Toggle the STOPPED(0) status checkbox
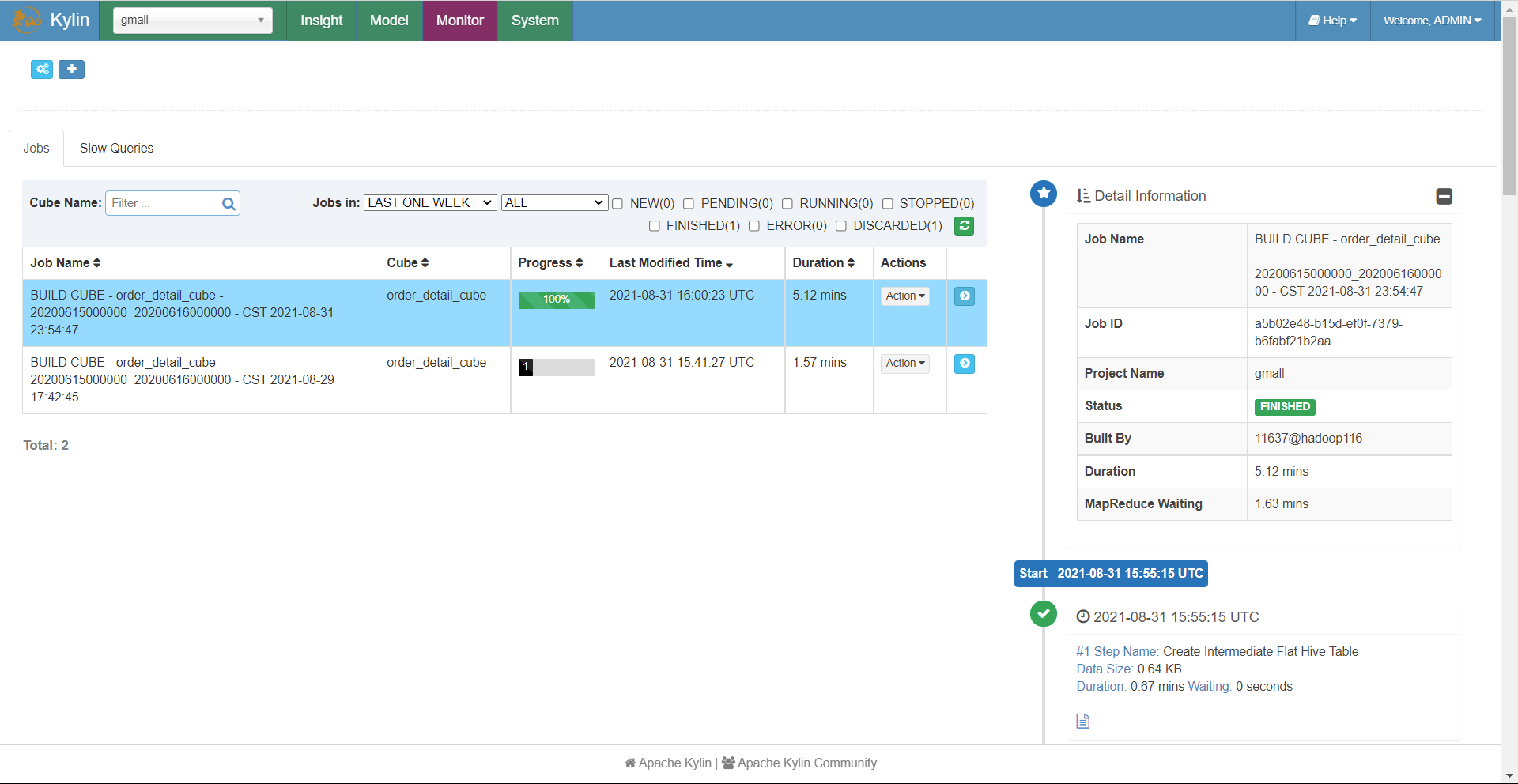The height and width of the screenshot is (784, 1518). [888, 204]
